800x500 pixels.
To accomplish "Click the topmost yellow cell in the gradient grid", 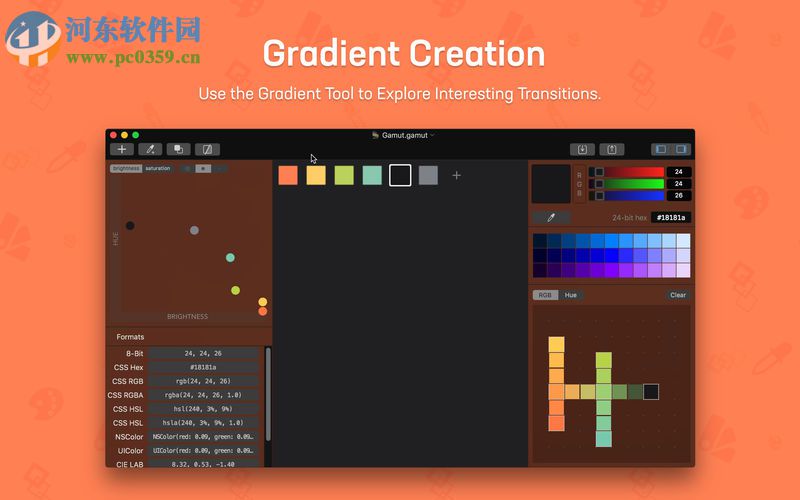I will pos(557,344).
